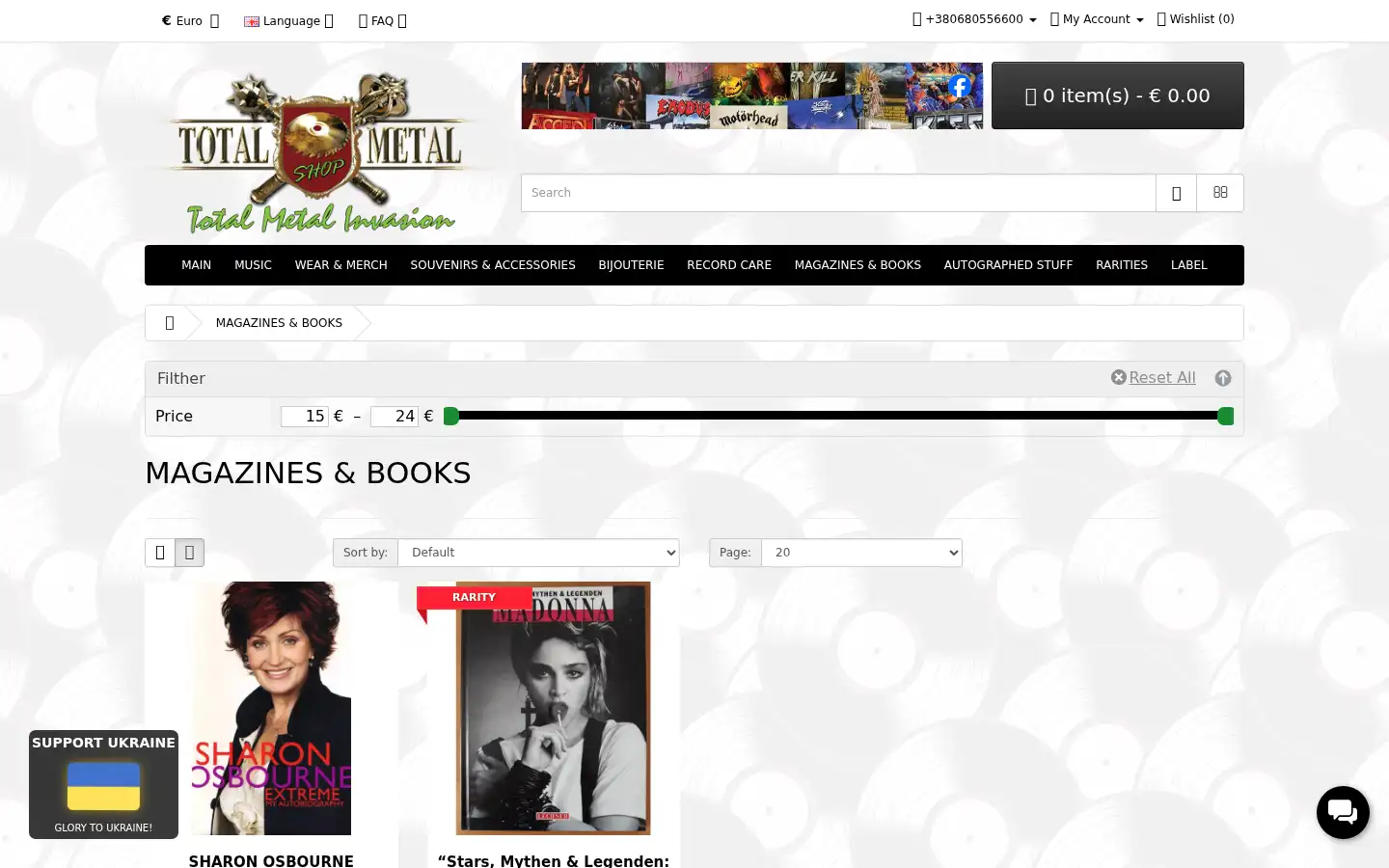Open the LABEL menu item

click(1188, 265)
